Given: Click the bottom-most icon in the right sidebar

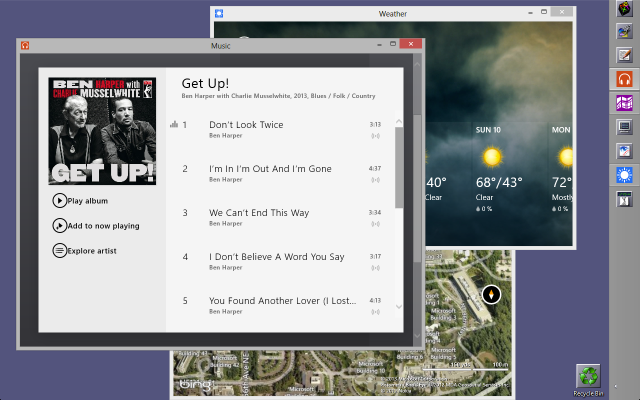Looking at the screenshot, I should 624,199.
